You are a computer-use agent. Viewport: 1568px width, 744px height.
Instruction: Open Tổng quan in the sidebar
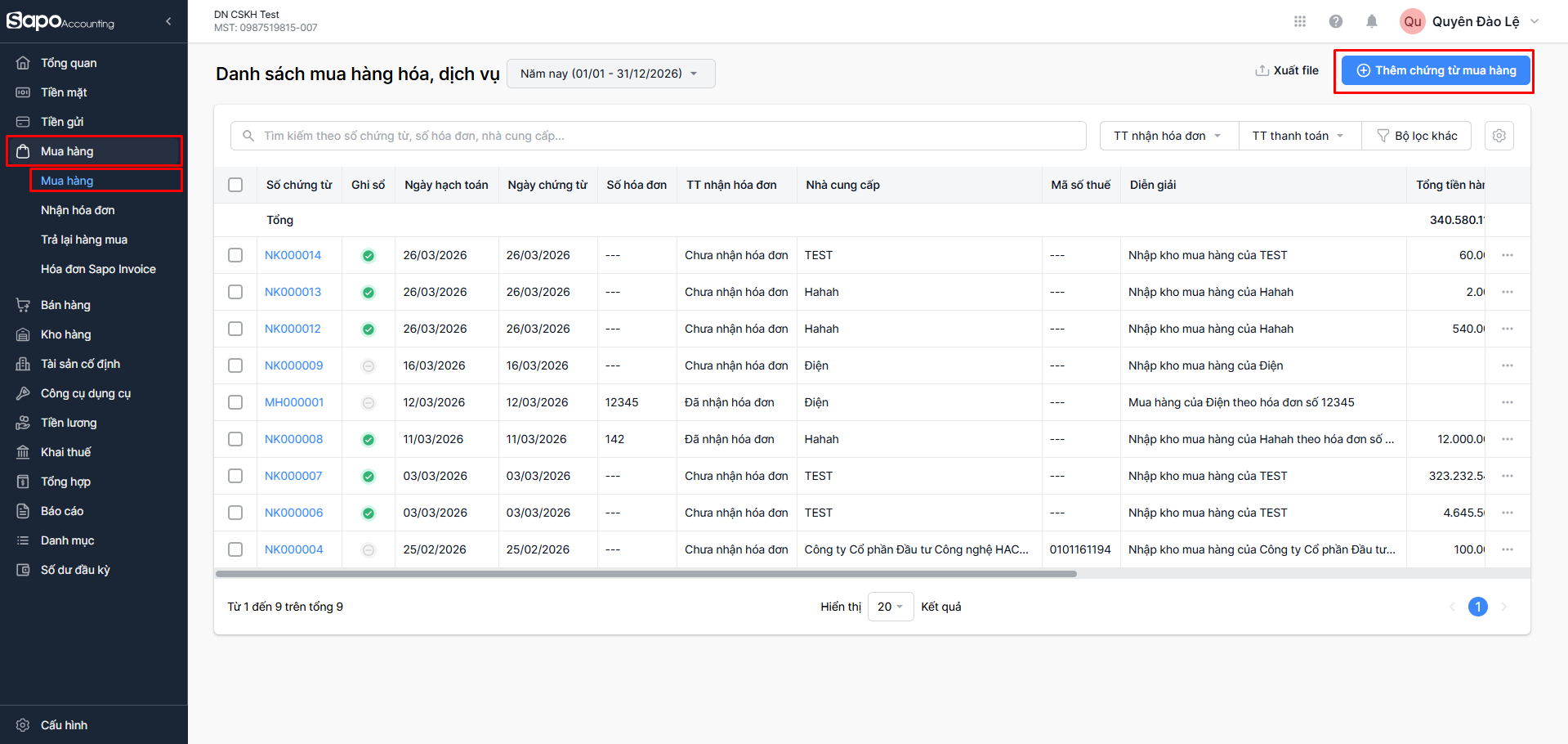[94, 63]
